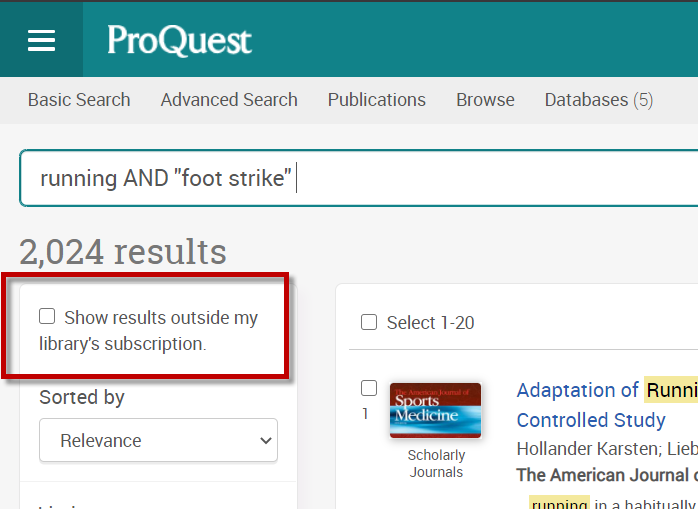Click the Sports Medicine journal thumbnail

click(435, 410)
